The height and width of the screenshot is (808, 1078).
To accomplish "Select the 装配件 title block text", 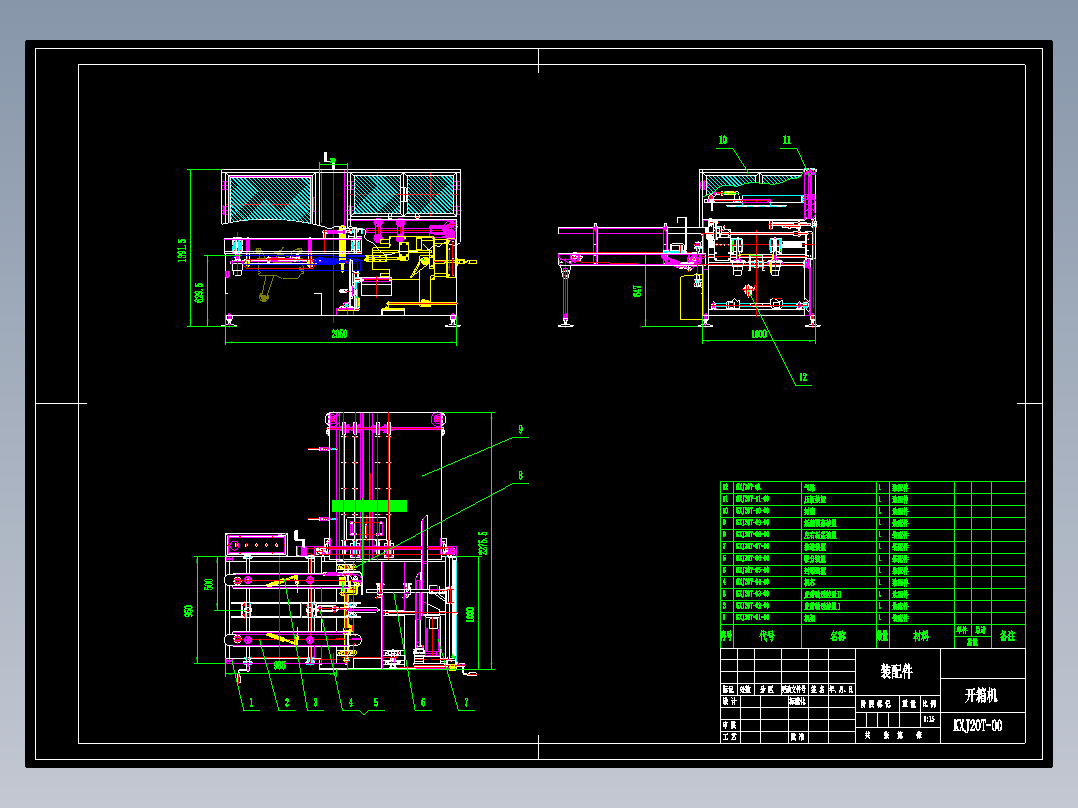I will click(x=897, y=672).
